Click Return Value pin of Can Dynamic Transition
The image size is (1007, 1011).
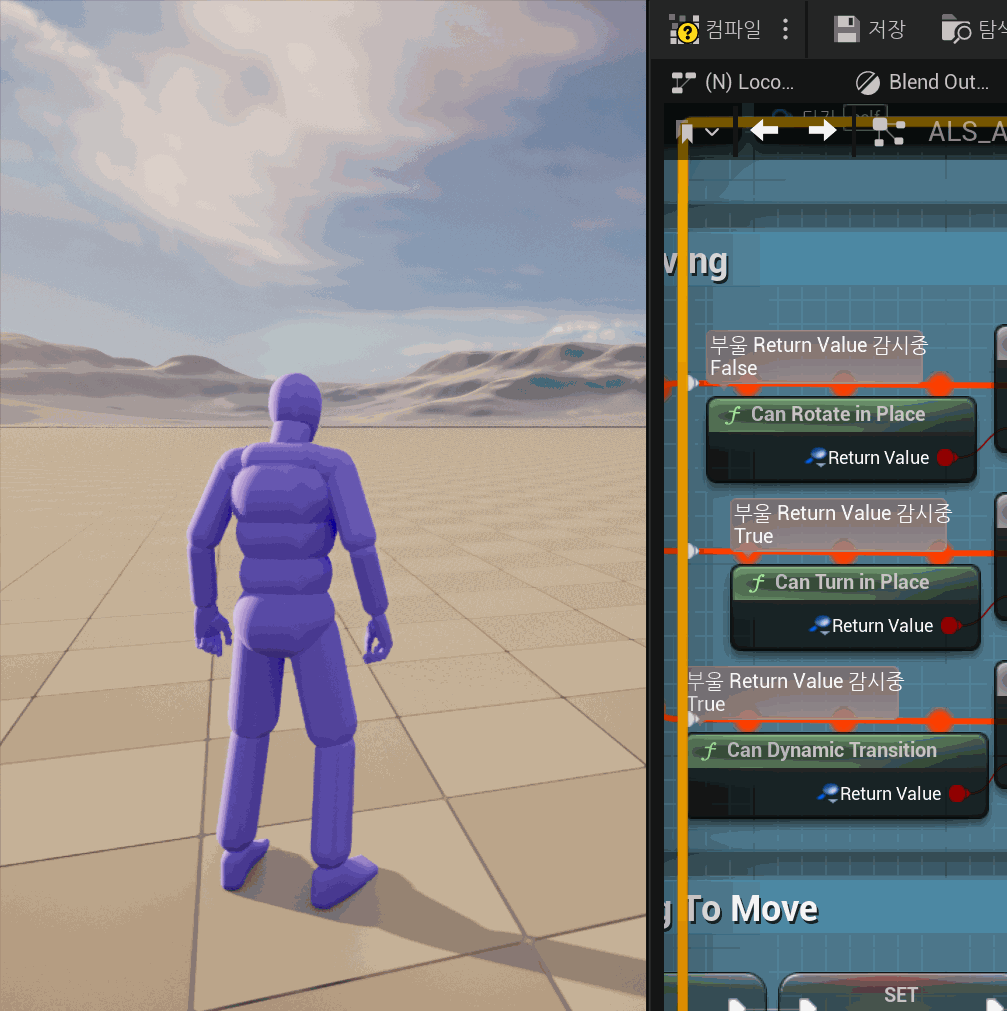tap(958, 794)
